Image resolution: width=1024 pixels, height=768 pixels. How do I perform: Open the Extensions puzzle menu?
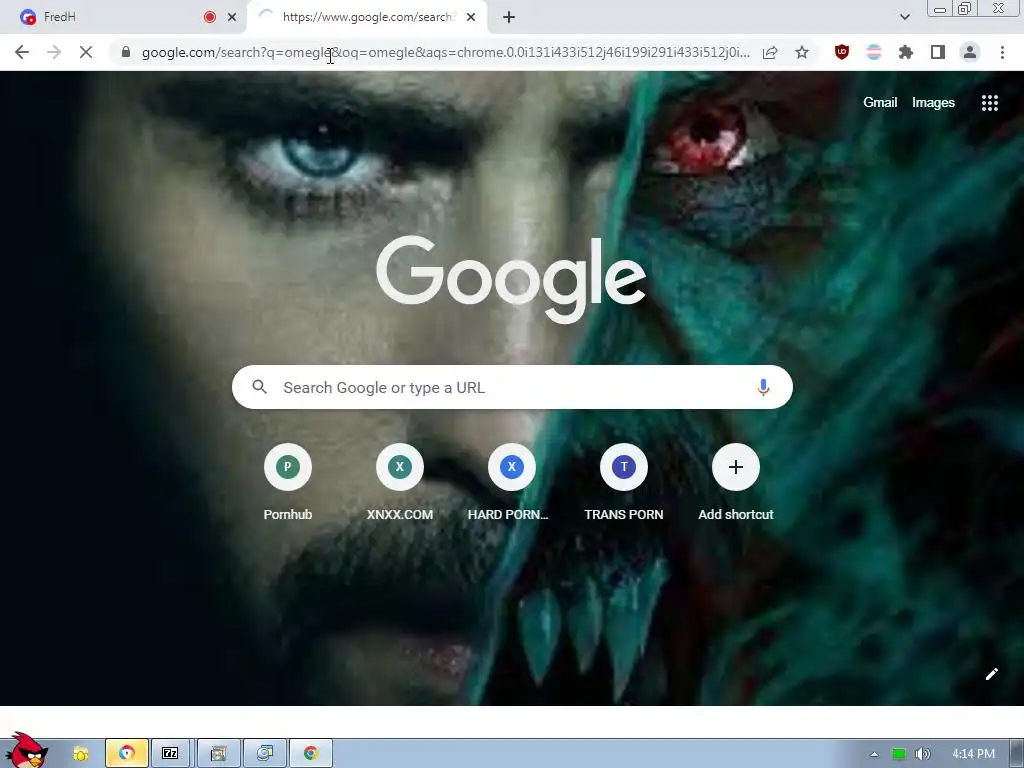click(906, 52)
